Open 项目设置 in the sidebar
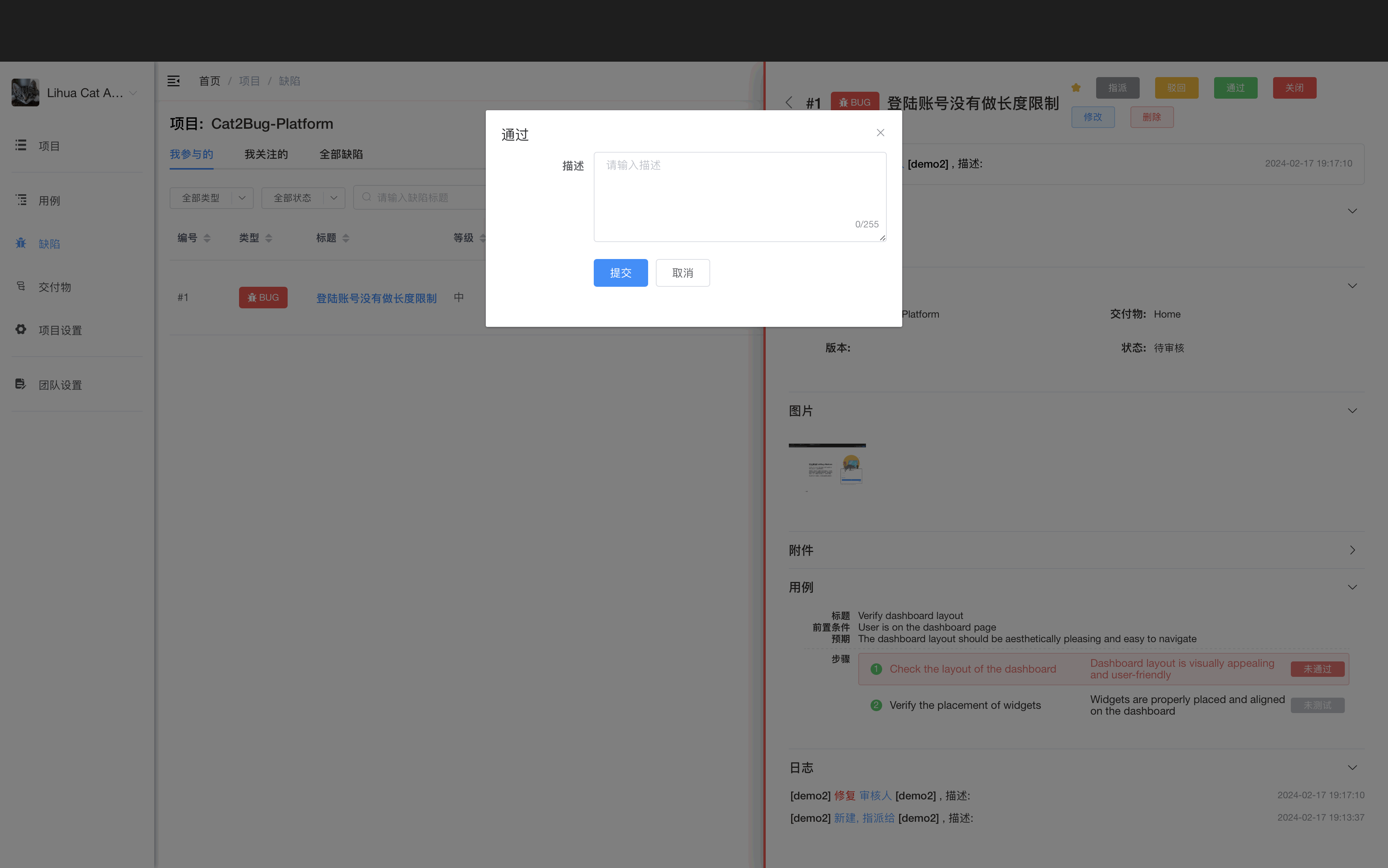The image size is (1388, 868). pyautogui.click(x=77, y=330)
